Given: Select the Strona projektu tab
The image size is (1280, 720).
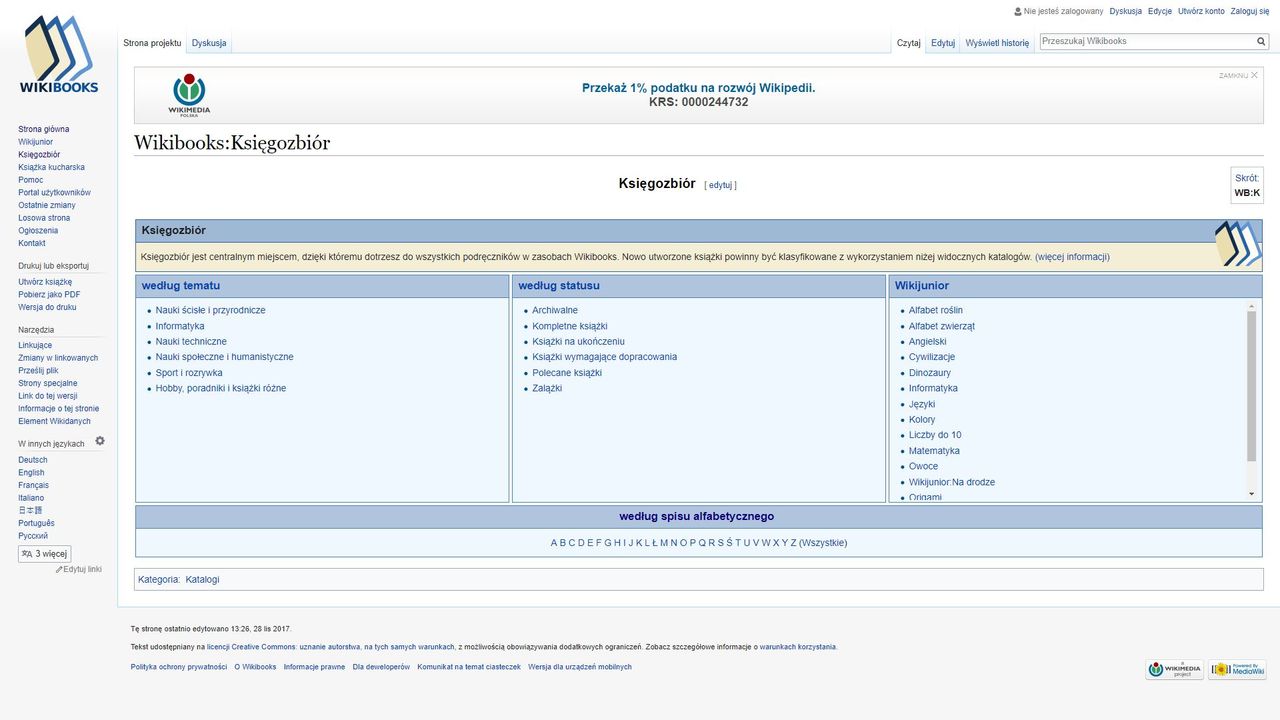Looking at the screenshot, I should tap(152, 43).
